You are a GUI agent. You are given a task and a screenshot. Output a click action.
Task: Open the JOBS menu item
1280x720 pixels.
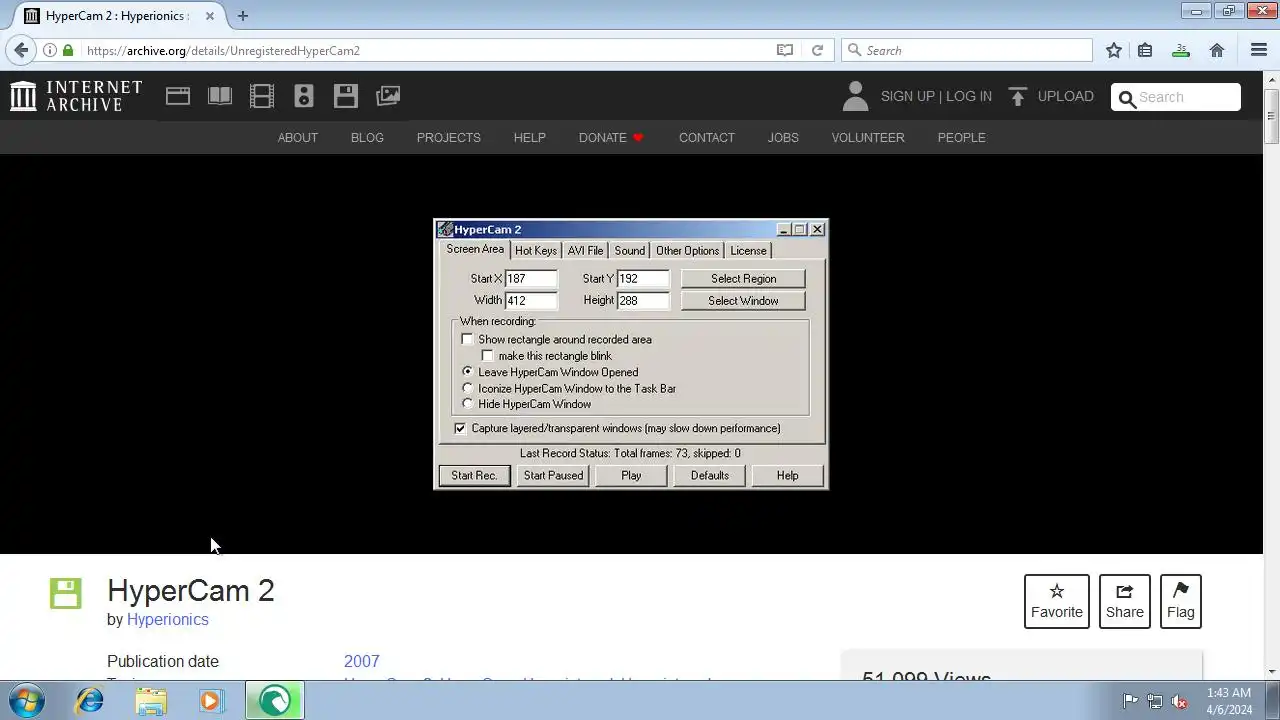coord(783,137)
